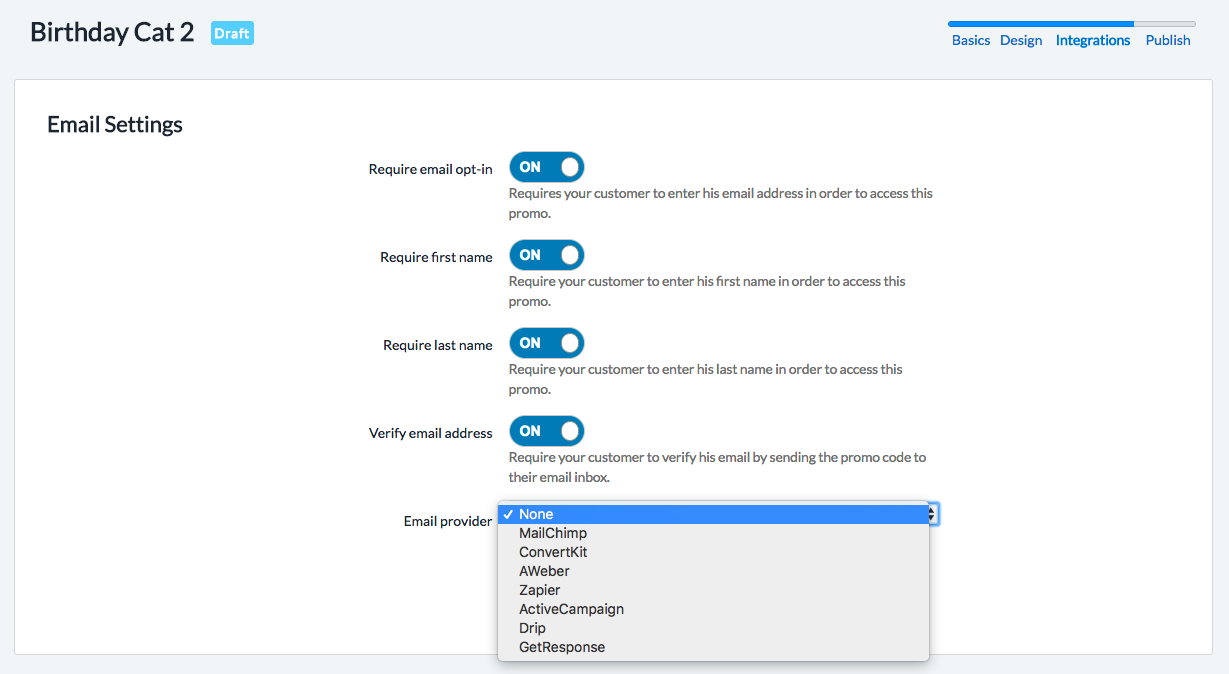Click the Draft status badge
The image size is (1229, 674).
pyautogui.click(x=232, y=33)
